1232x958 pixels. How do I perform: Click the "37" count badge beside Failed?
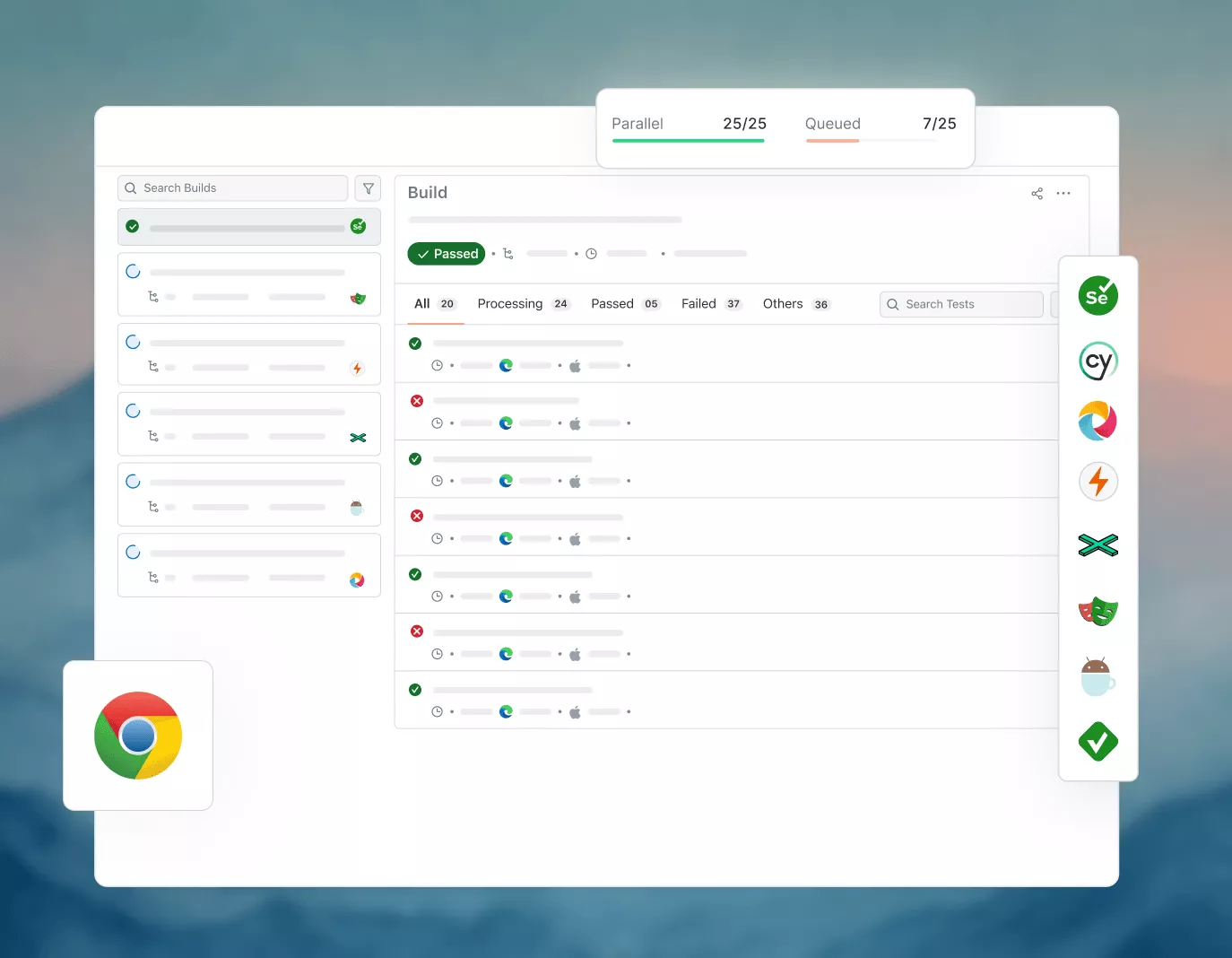(733, 304)
